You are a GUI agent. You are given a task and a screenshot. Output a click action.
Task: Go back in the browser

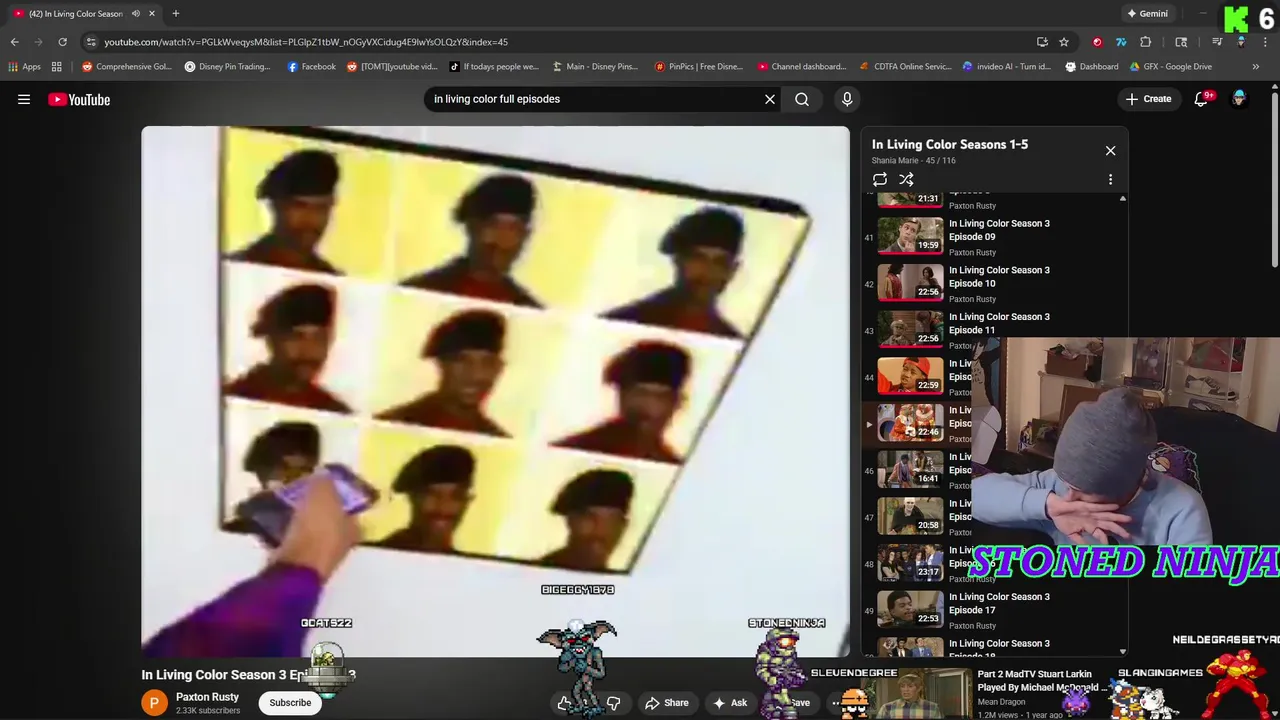(14, 42)
